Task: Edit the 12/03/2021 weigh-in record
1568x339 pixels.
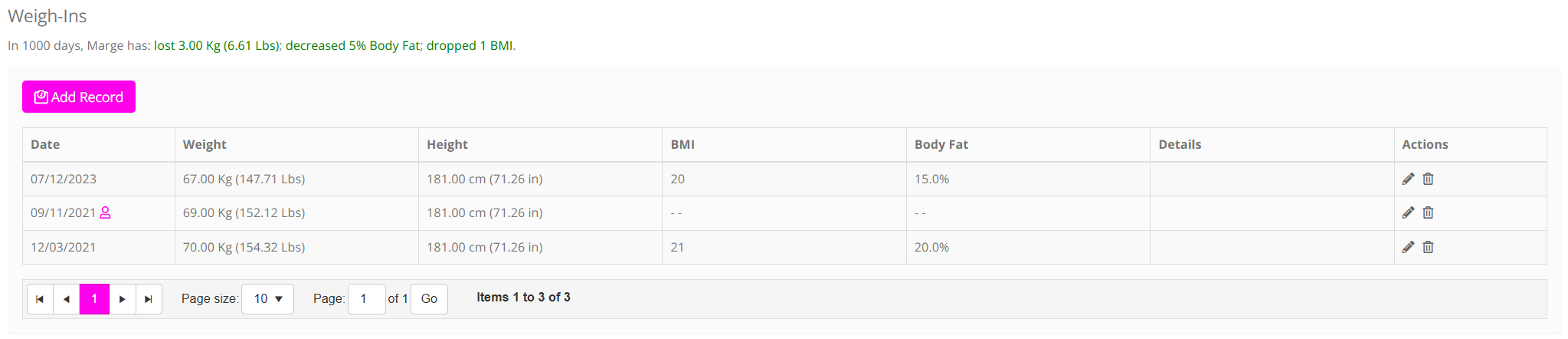Action: click(x=1408, y=247)
